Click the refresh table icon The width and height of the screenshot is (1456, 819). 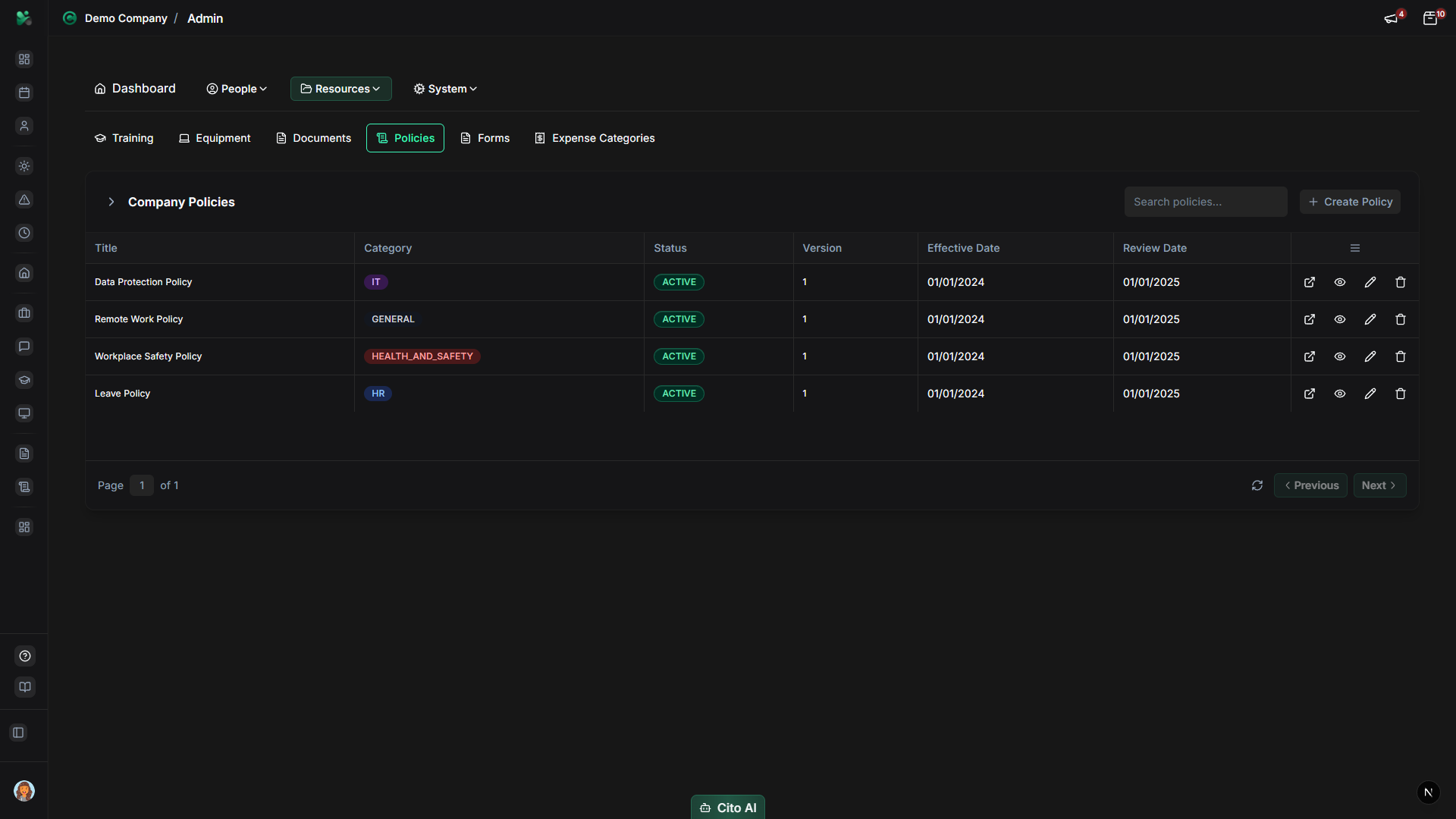click(x=1257, y=485)
